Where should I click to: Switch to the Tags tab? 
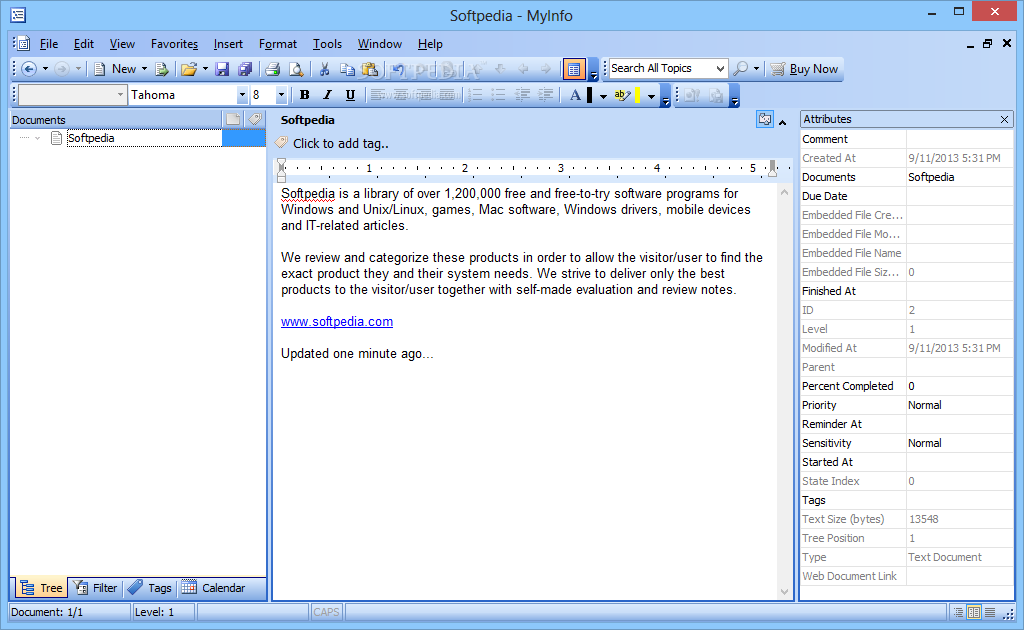(150, 588)
